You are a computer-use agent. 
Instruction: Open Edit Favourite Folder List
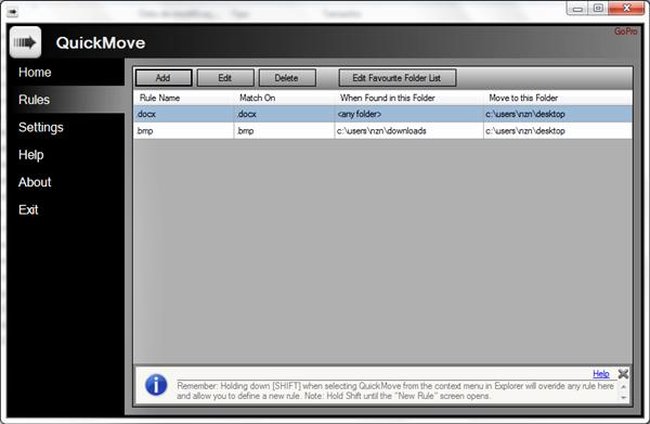(x=397, y=78)
